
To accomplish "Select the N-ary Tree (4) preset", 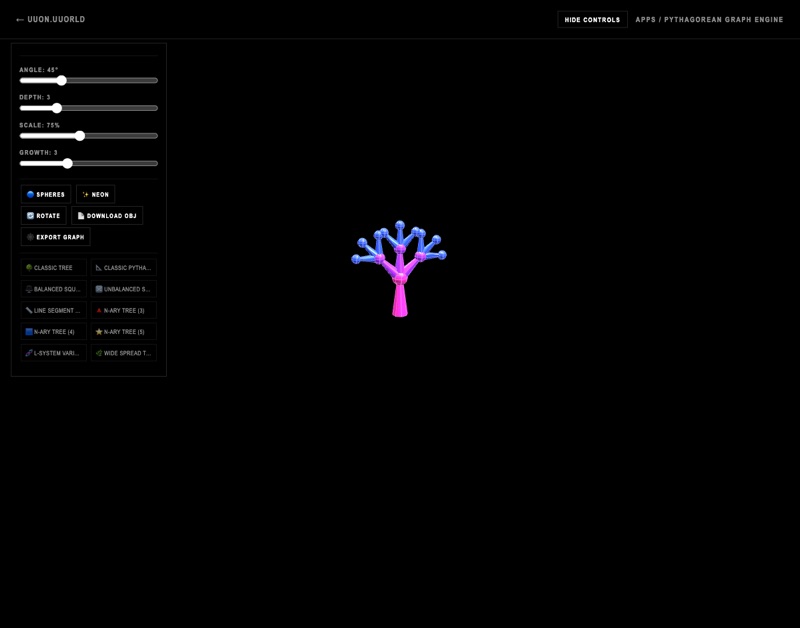I will click(54, 332).
